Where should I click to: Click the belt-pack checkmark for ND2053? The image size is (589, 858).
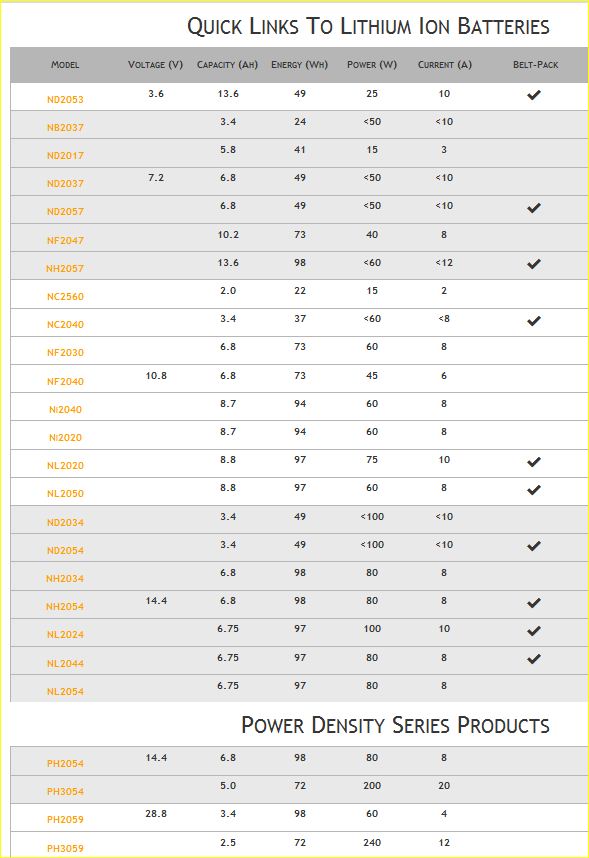click(534, 95)
